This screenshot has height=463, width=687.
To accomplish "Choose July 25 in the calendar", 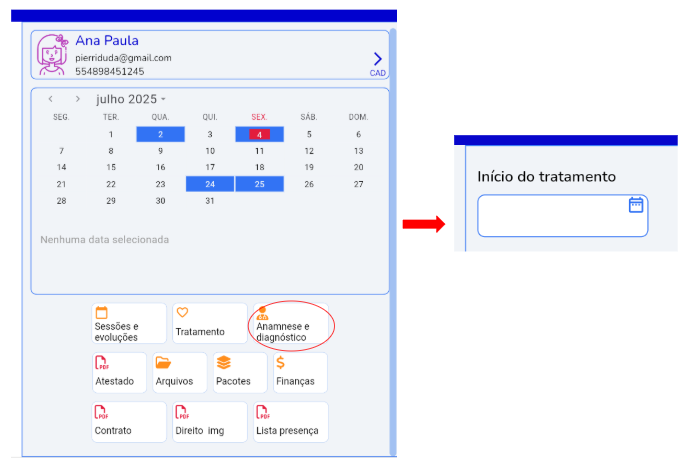I will tap(259, 184).
